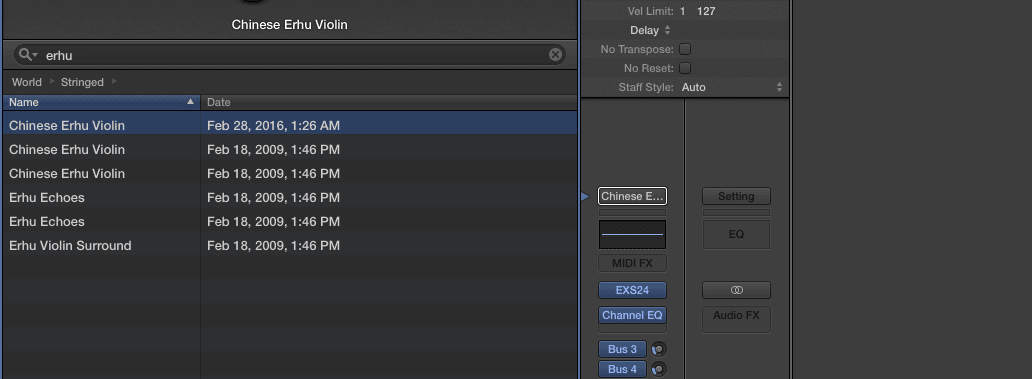1032x379 pixels.
Task: Open the Delay parameter popup
Action: (x=650, y=30)
